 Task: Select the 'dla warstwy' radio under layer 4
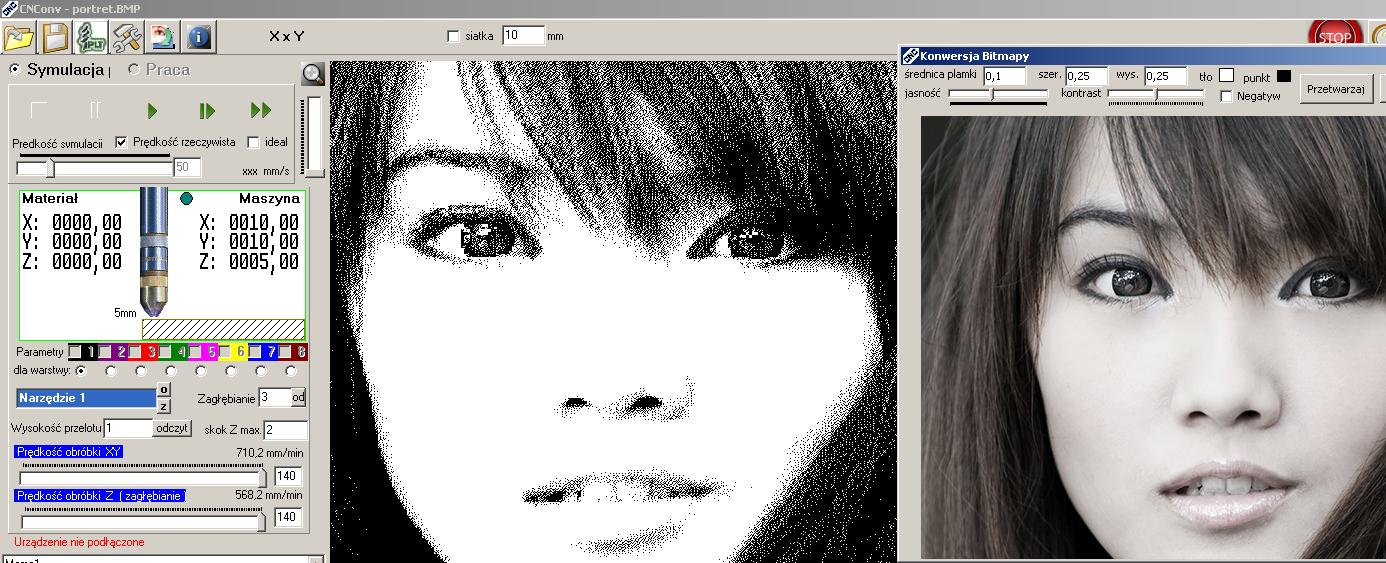click(x=171, y=371)
